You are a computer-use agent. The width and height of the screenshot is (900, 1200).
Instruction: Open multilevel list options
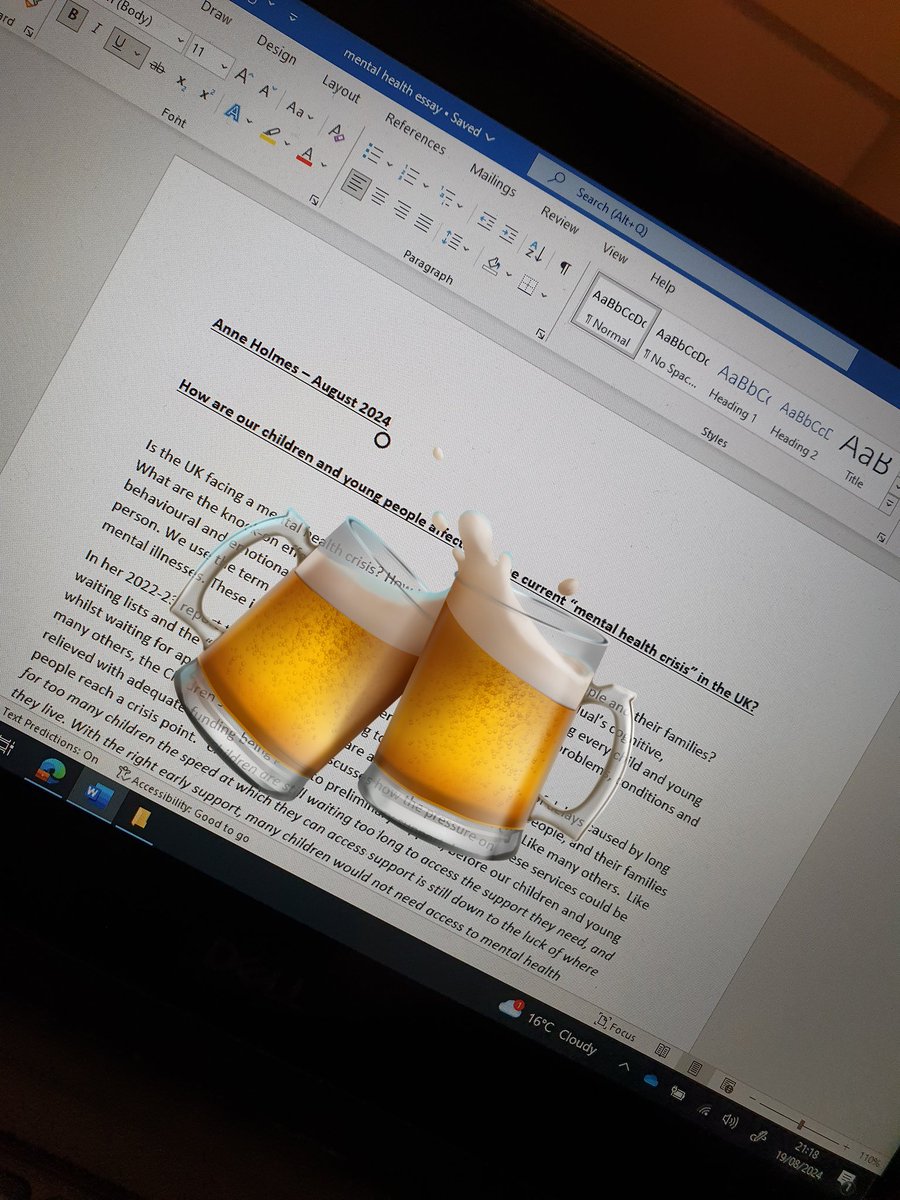[446, 197]
